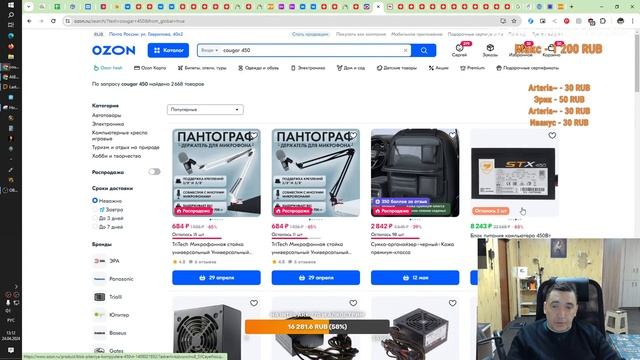Open Premium menu item
This screenshot has width=640, height=360.
coord(472,68)
